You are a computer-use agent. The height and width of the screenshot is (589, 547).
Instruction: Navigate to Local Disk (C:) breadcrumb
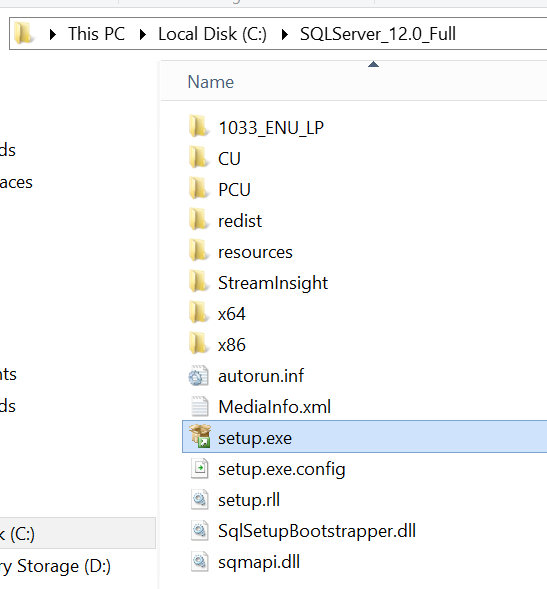212,34
